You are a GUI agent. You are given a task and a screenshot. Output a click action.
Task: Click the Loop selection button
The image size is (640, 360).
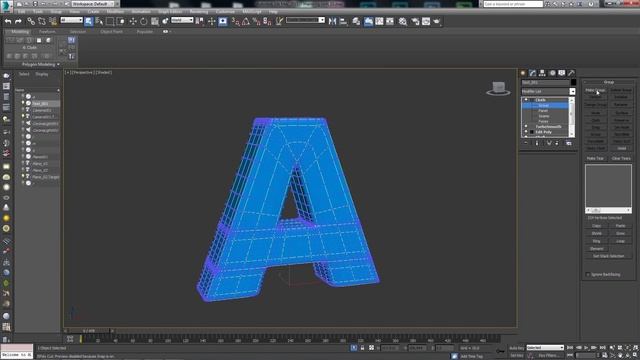pos(620,241)
